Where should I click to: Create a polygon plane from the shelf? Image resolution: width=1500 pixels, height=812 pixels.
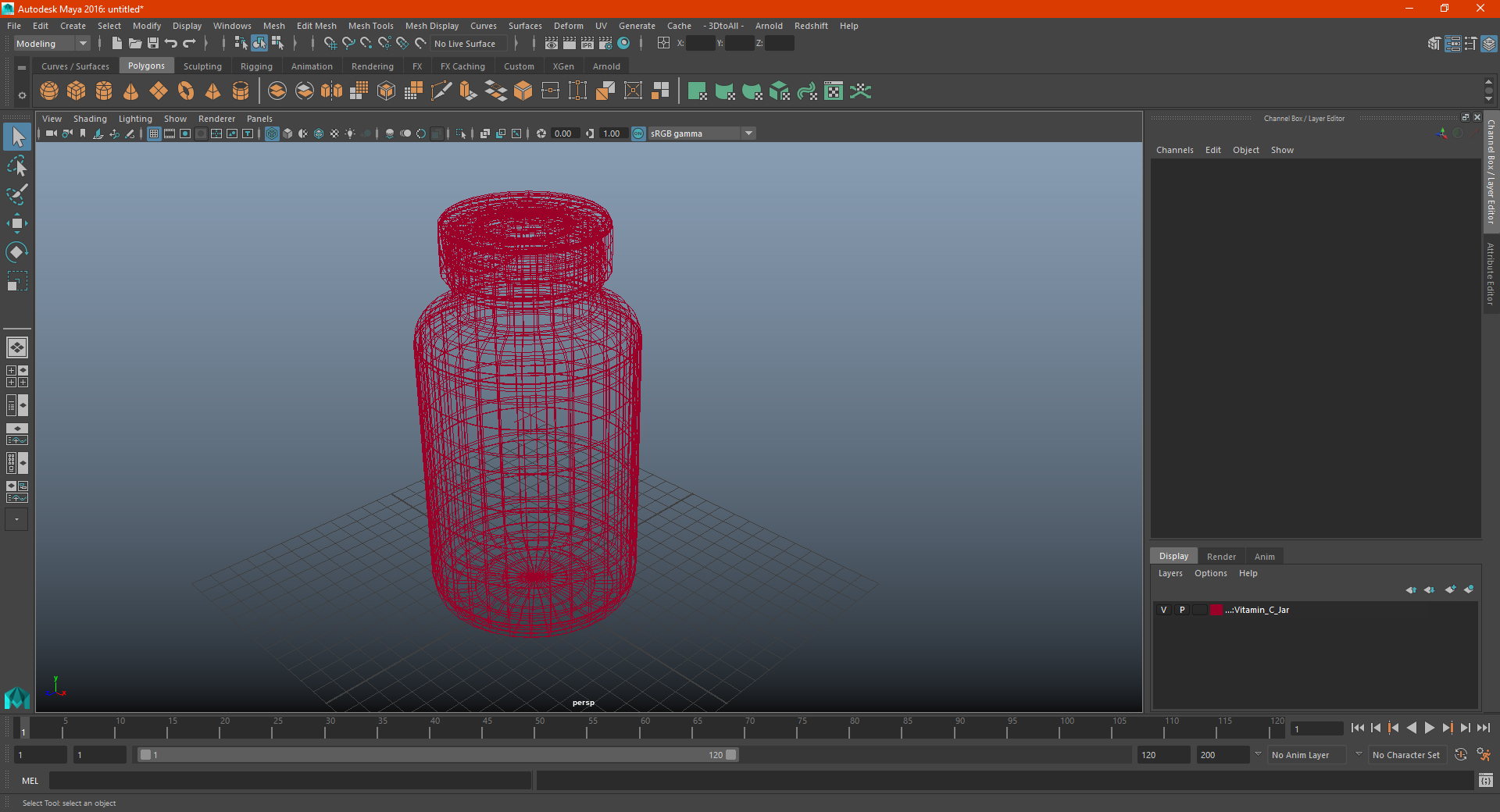(159, 91)
